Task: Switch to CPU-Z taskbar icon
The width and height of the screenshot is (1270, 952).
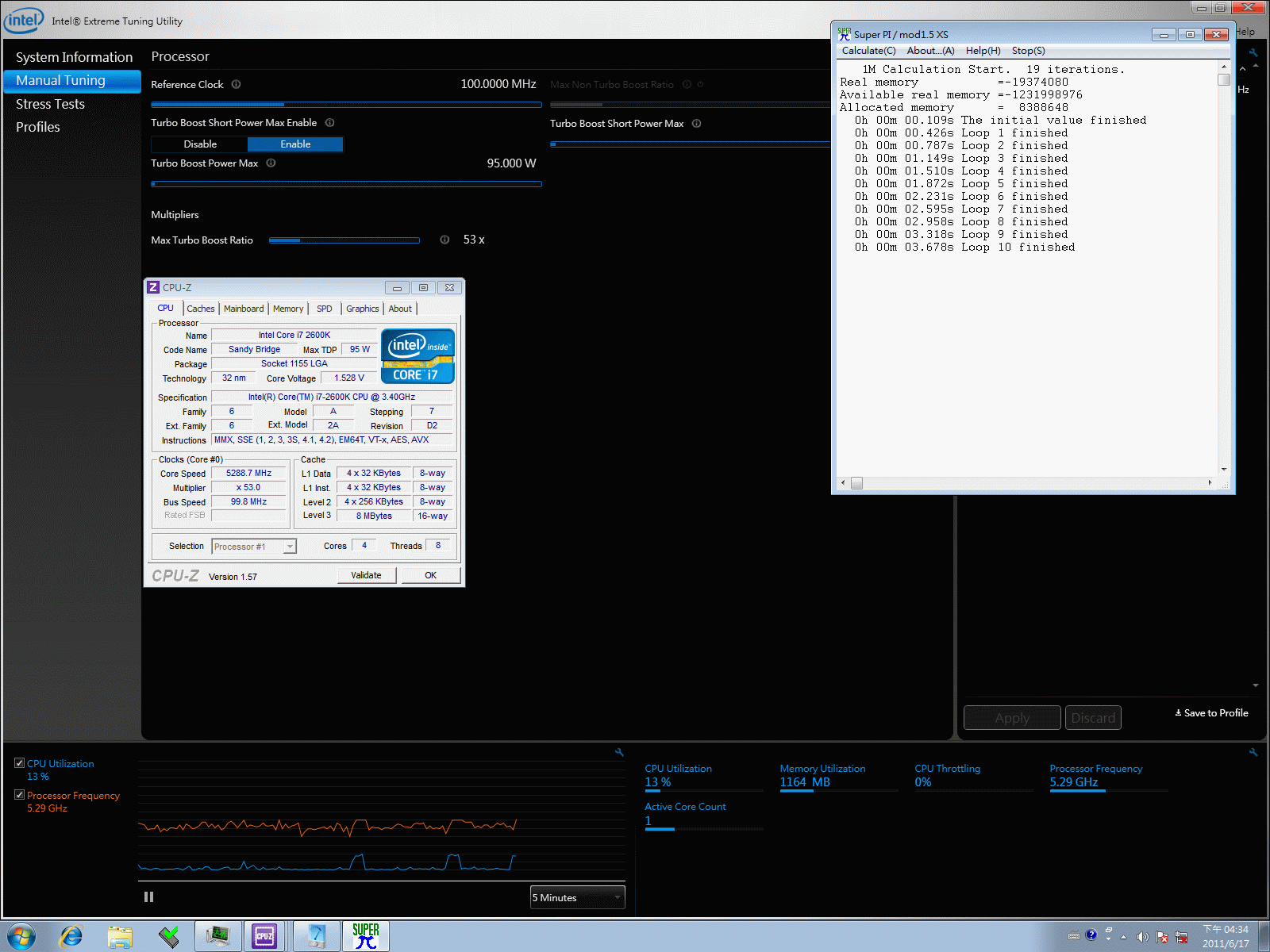Action: [264, 937]
